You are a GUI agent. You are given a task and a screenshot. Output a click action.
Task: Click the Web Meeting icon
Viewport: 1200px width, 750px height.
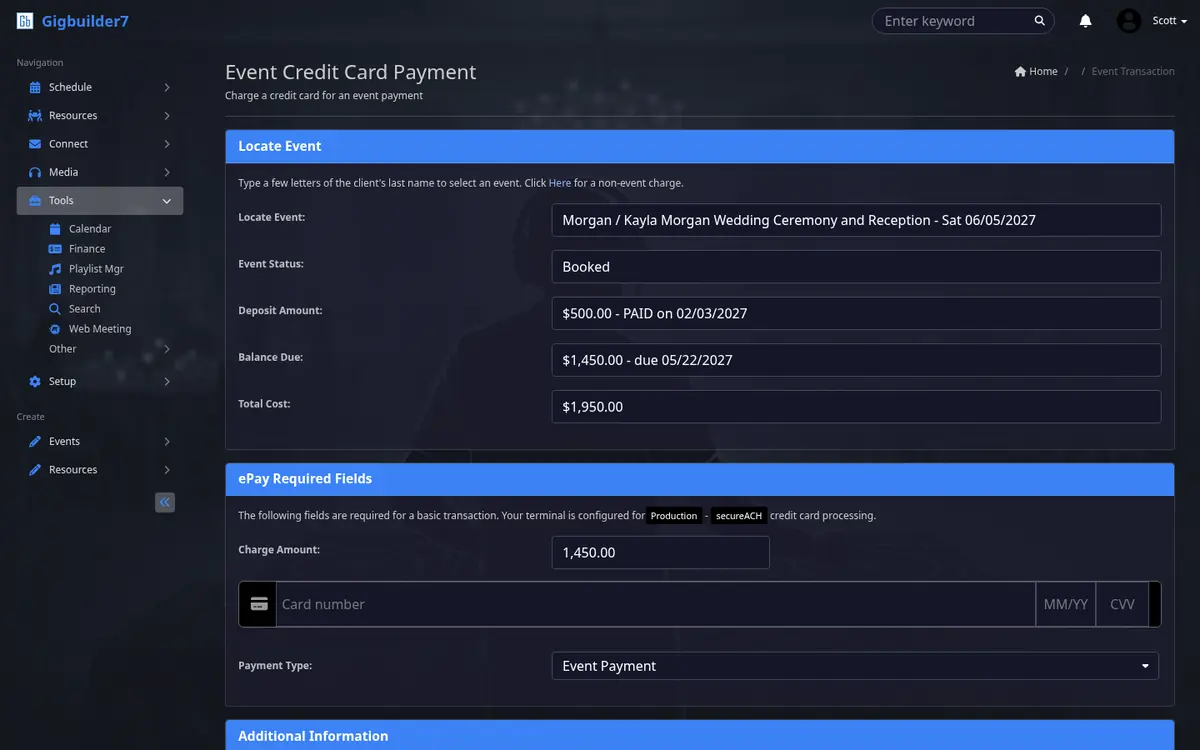point(55,329)
